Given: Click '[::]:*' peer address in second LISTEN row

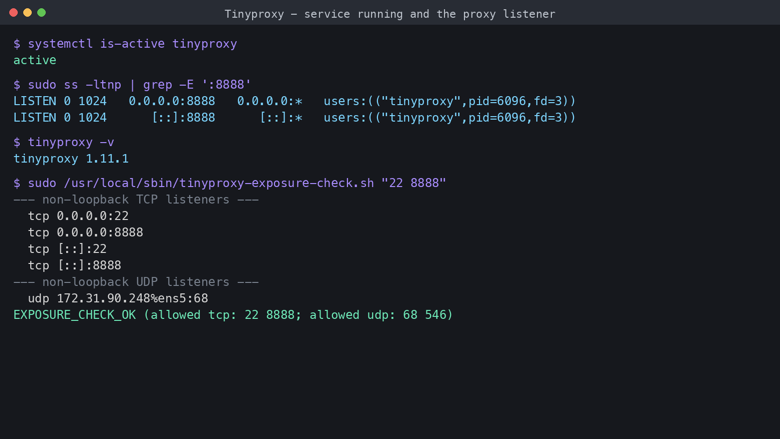Looking at the screenshot, I should point(281,117).
